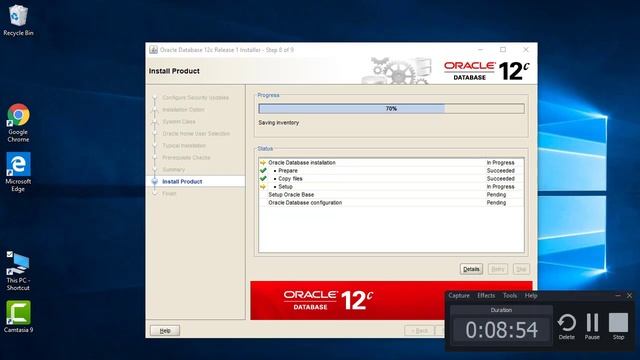The height and width of the screenshot is (360, 640).
Task: Pause the Camtasia recording
Action: coord(592,326)
